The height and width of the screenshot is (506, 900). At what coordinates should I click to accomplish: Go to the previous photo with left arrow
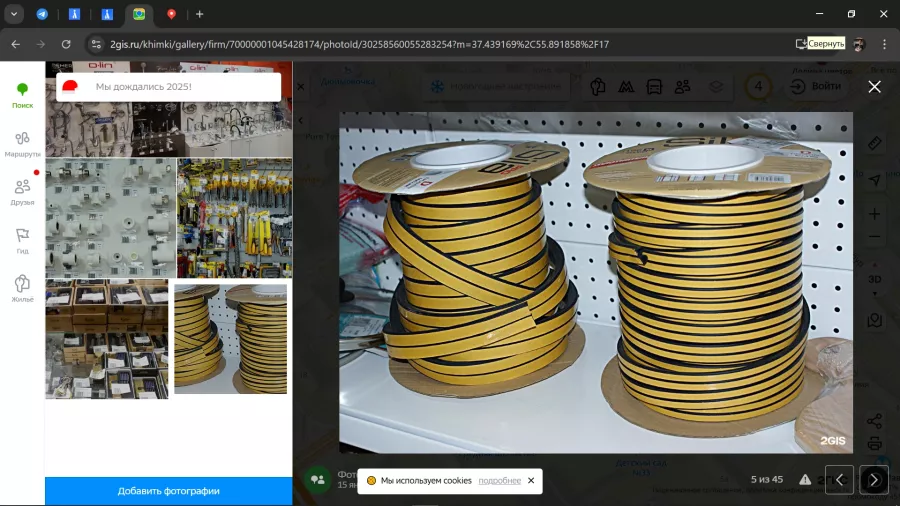tap(840, 480)
